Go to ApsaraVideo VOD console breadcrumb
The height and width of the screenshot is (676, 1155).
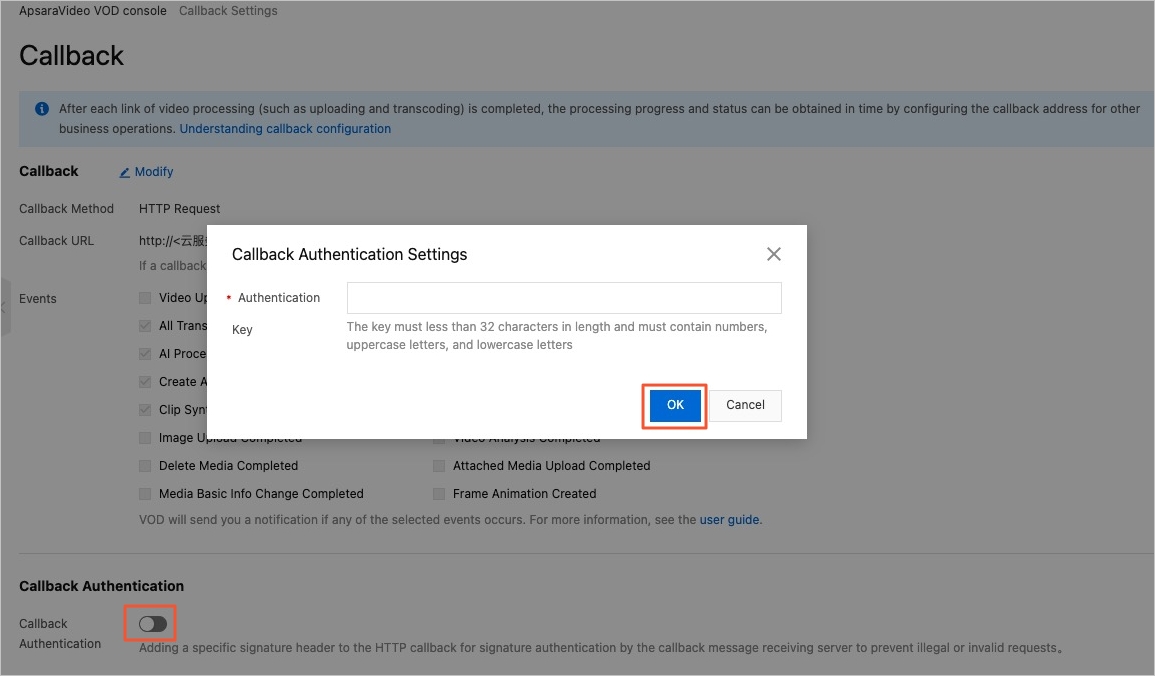(x=92, y=10)
